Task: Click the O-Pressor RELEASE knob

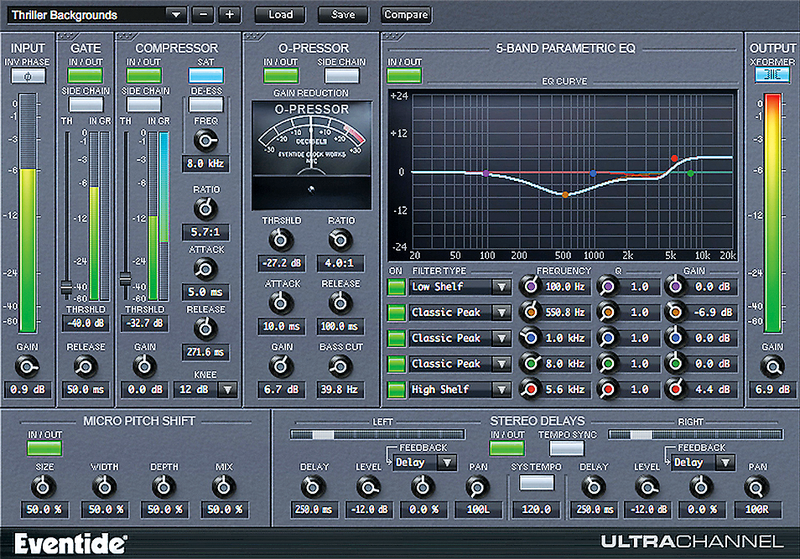Action: tap(340, 303)
